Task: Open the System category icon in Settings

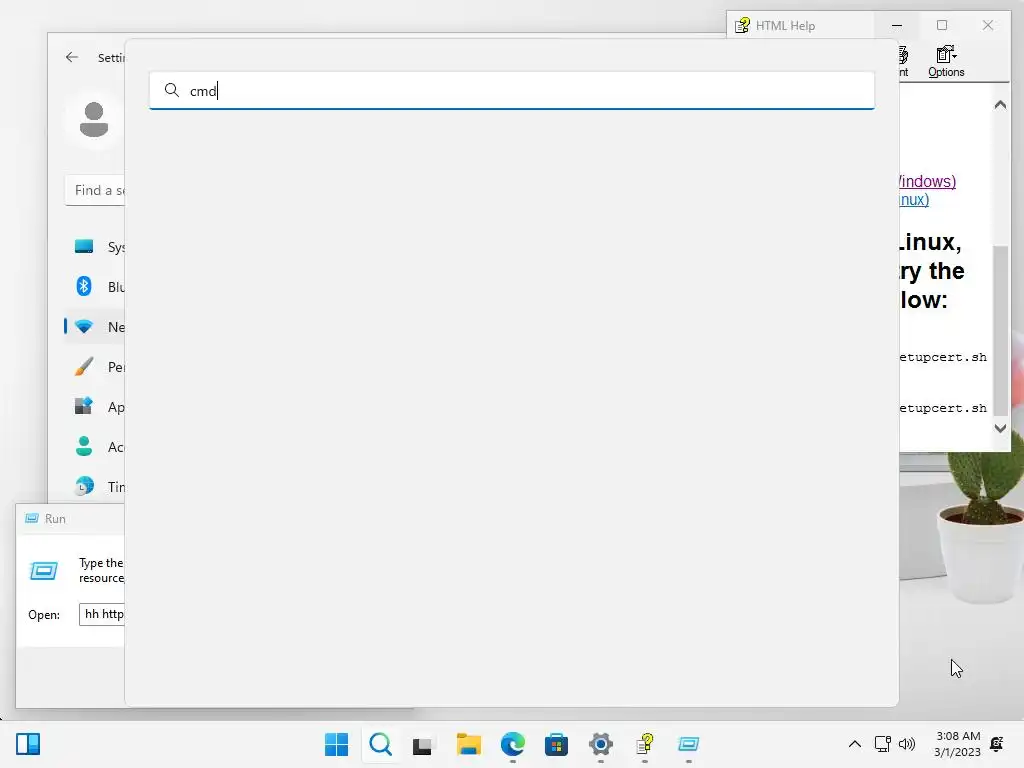Action: [x=84, y=247]
